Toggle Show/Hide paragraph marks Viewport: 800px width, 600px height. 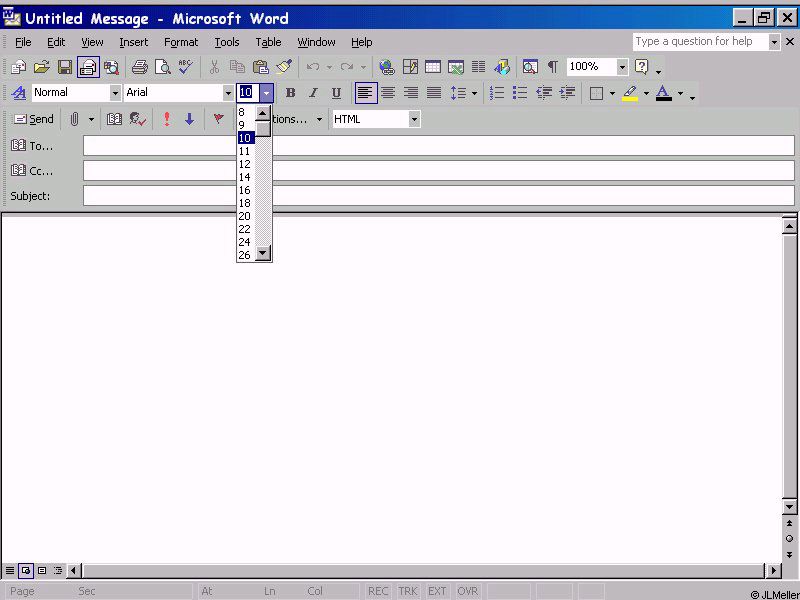pos(553,67)
